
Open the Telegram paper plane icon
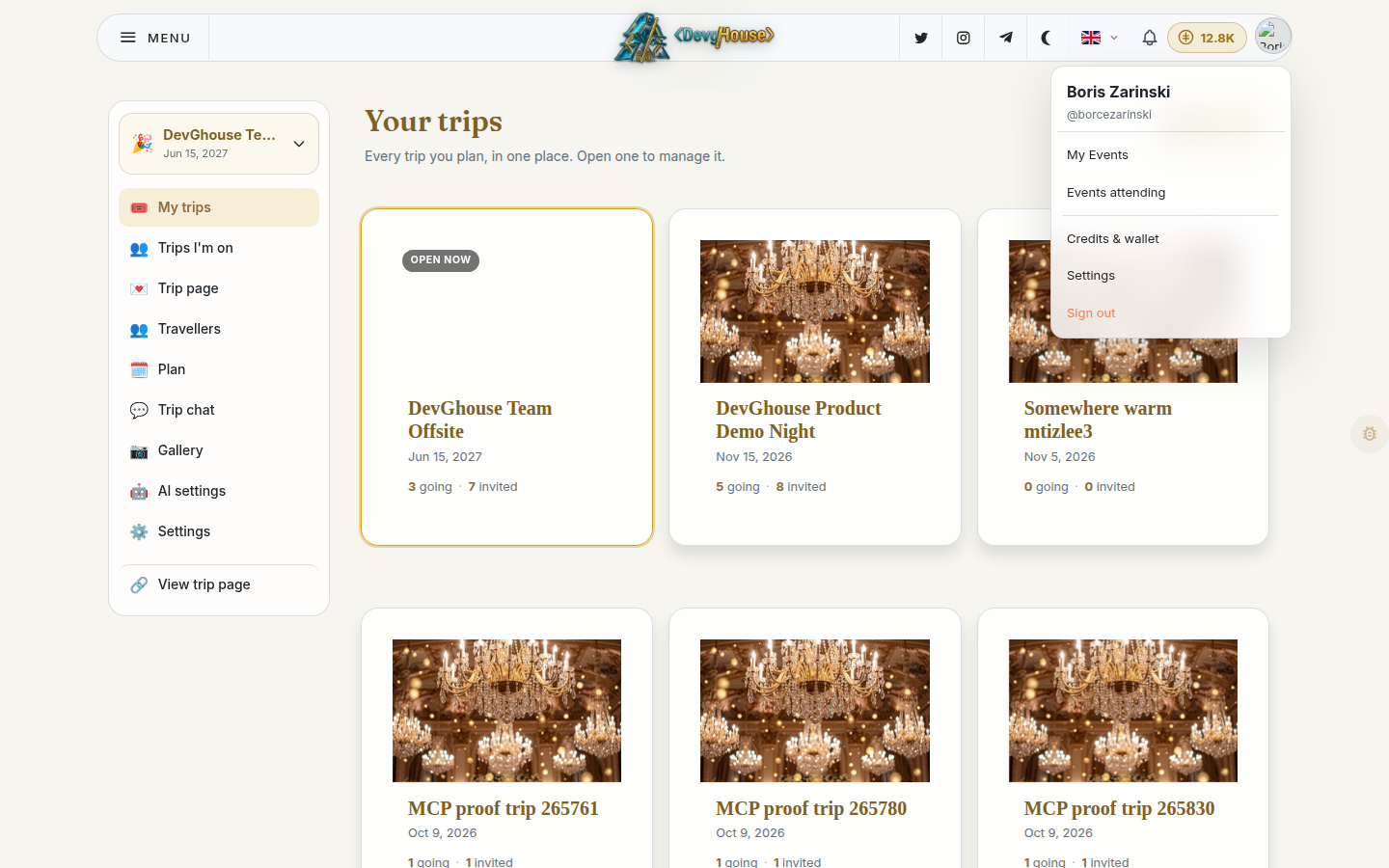point(1005,38)
